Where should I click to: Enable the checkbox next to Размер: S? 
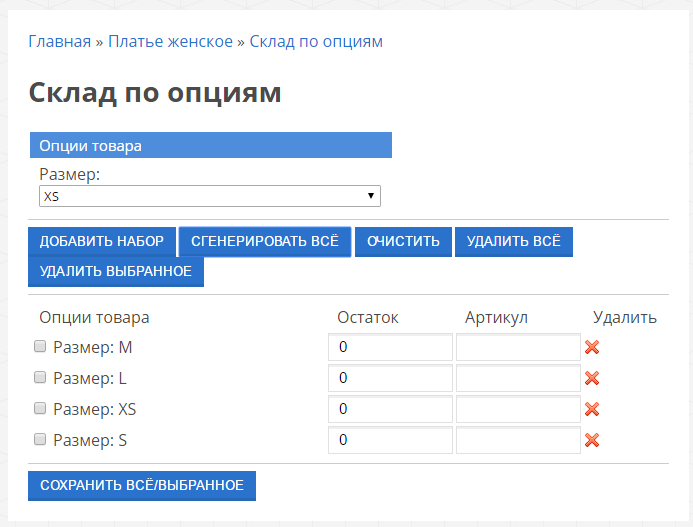[40, 439]
